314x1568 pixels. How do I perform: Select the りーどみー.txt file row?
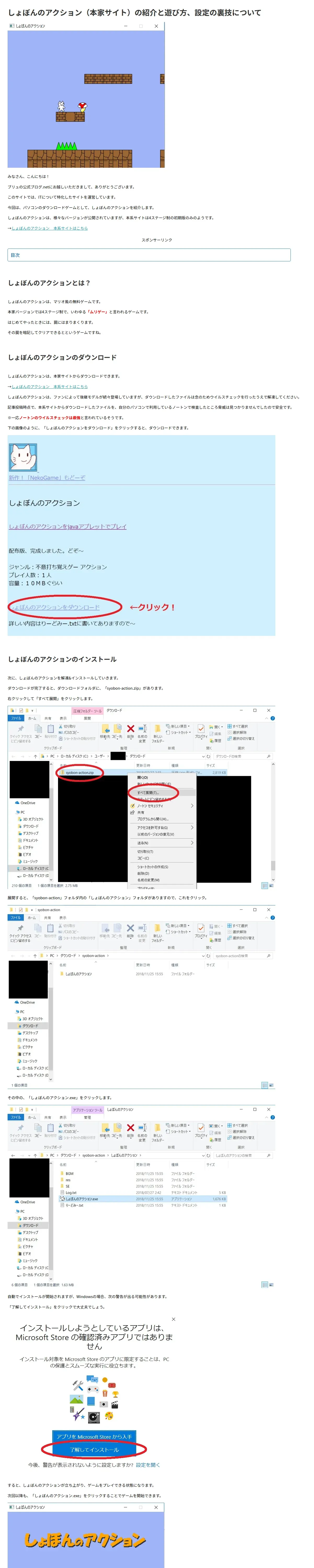(x=142, y=1205)
